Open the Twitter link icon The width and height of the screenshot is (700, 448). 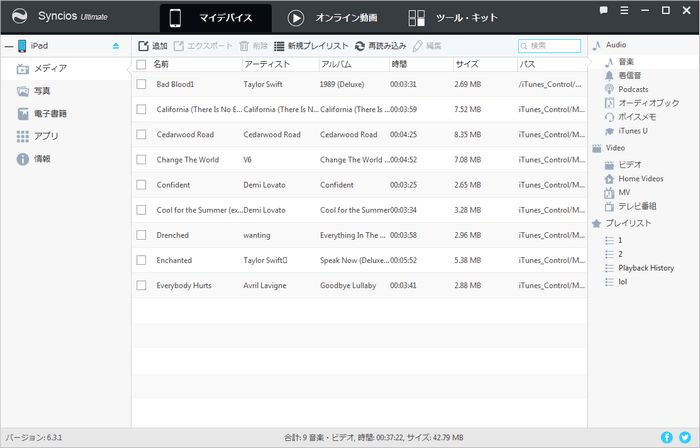[685, 437]
